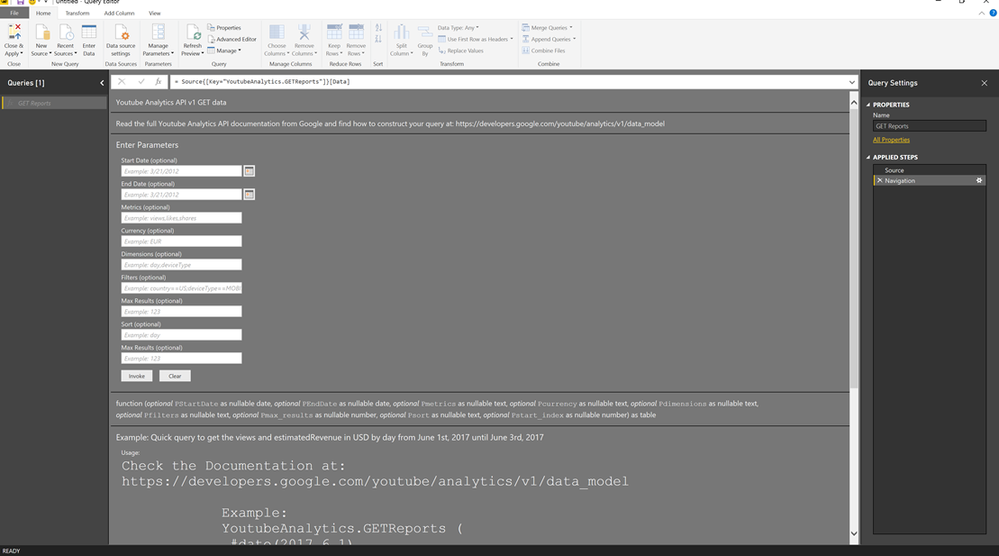Viewport: 999px width, 556px height.
Task: Switch to the Home tab
Action: point(43,13)
